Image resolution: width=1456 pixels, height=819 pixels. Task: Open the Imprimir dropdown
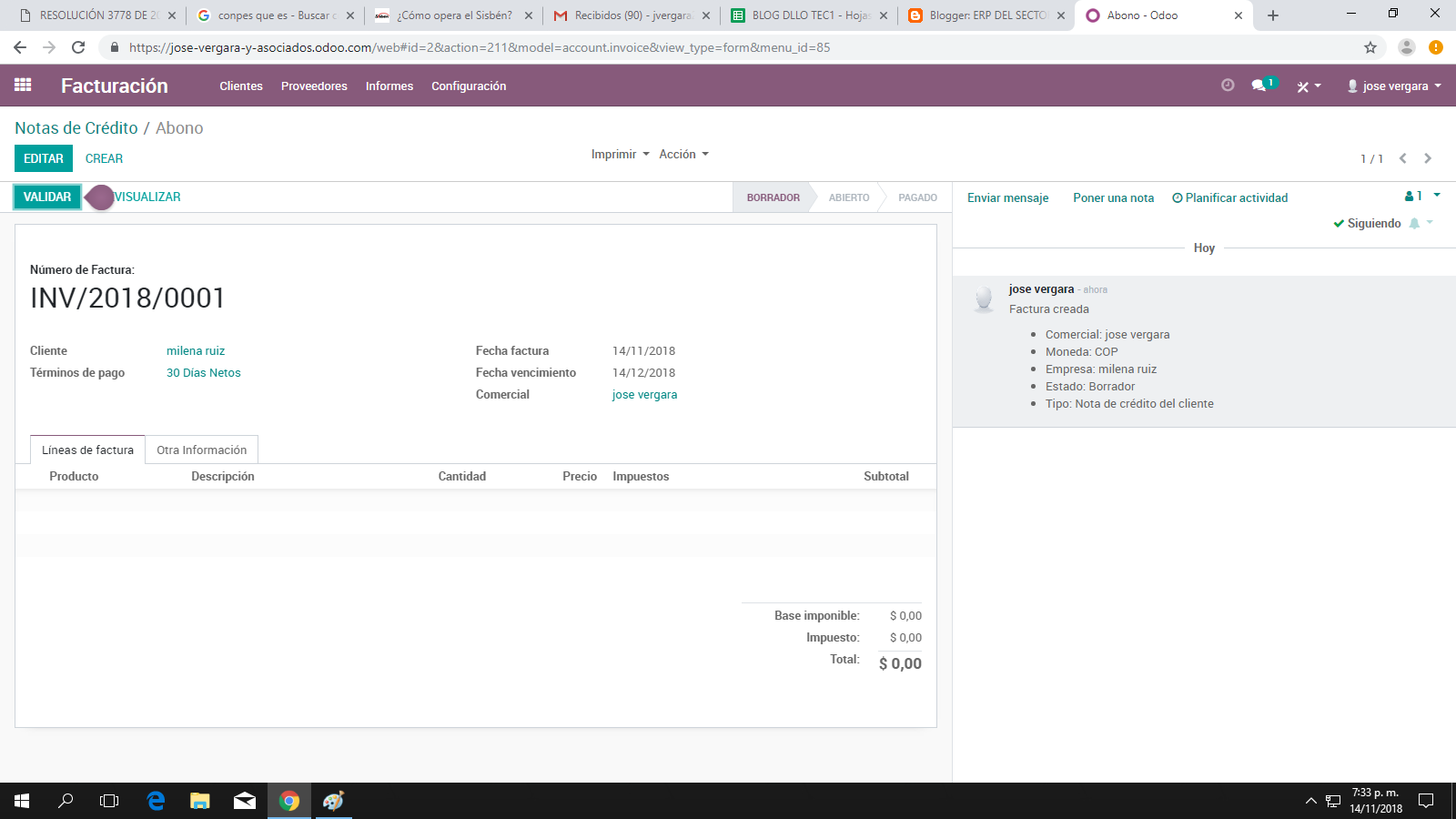point(620,154)
